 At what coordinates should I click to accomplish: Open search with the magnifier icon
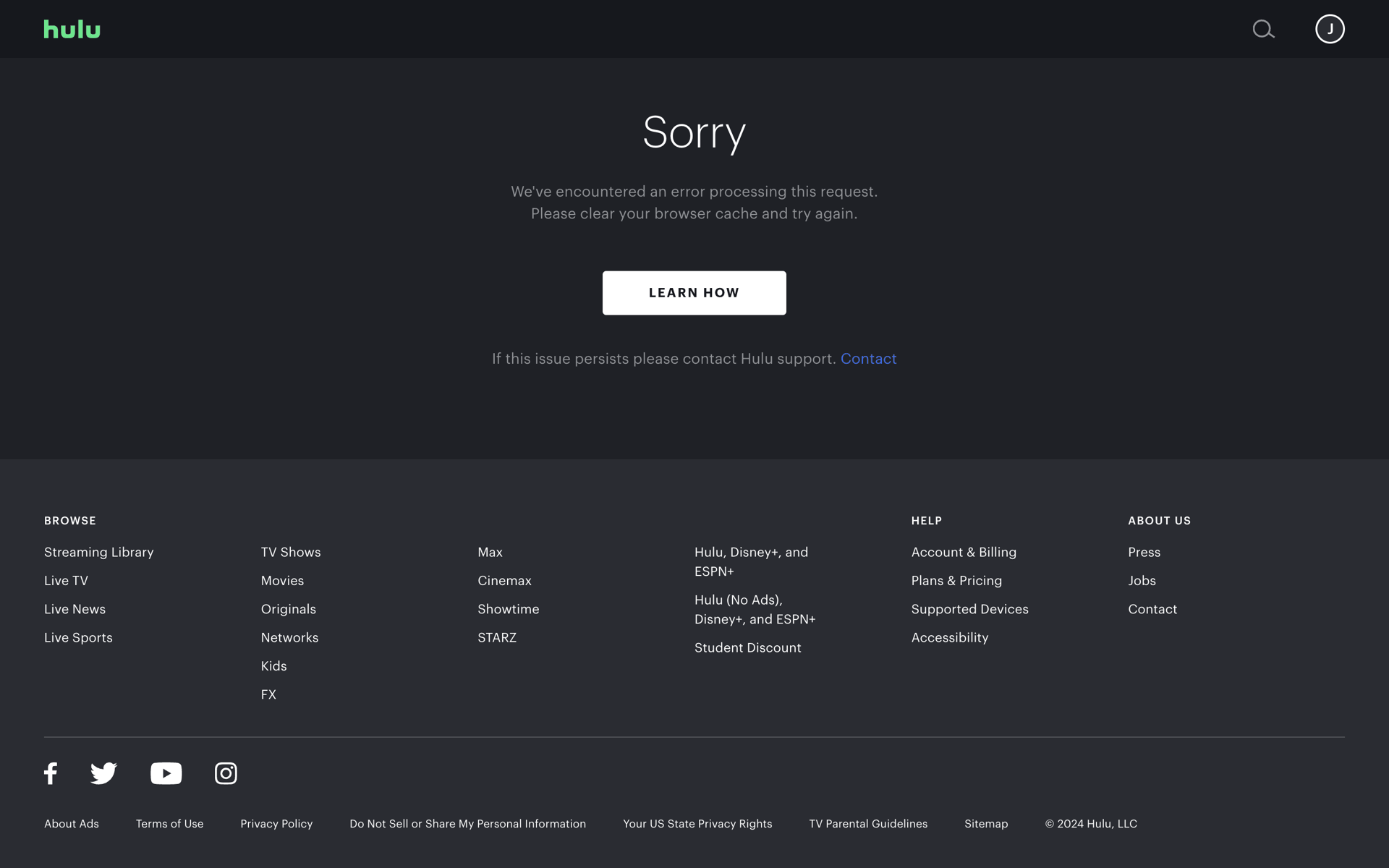point(1263,29)
